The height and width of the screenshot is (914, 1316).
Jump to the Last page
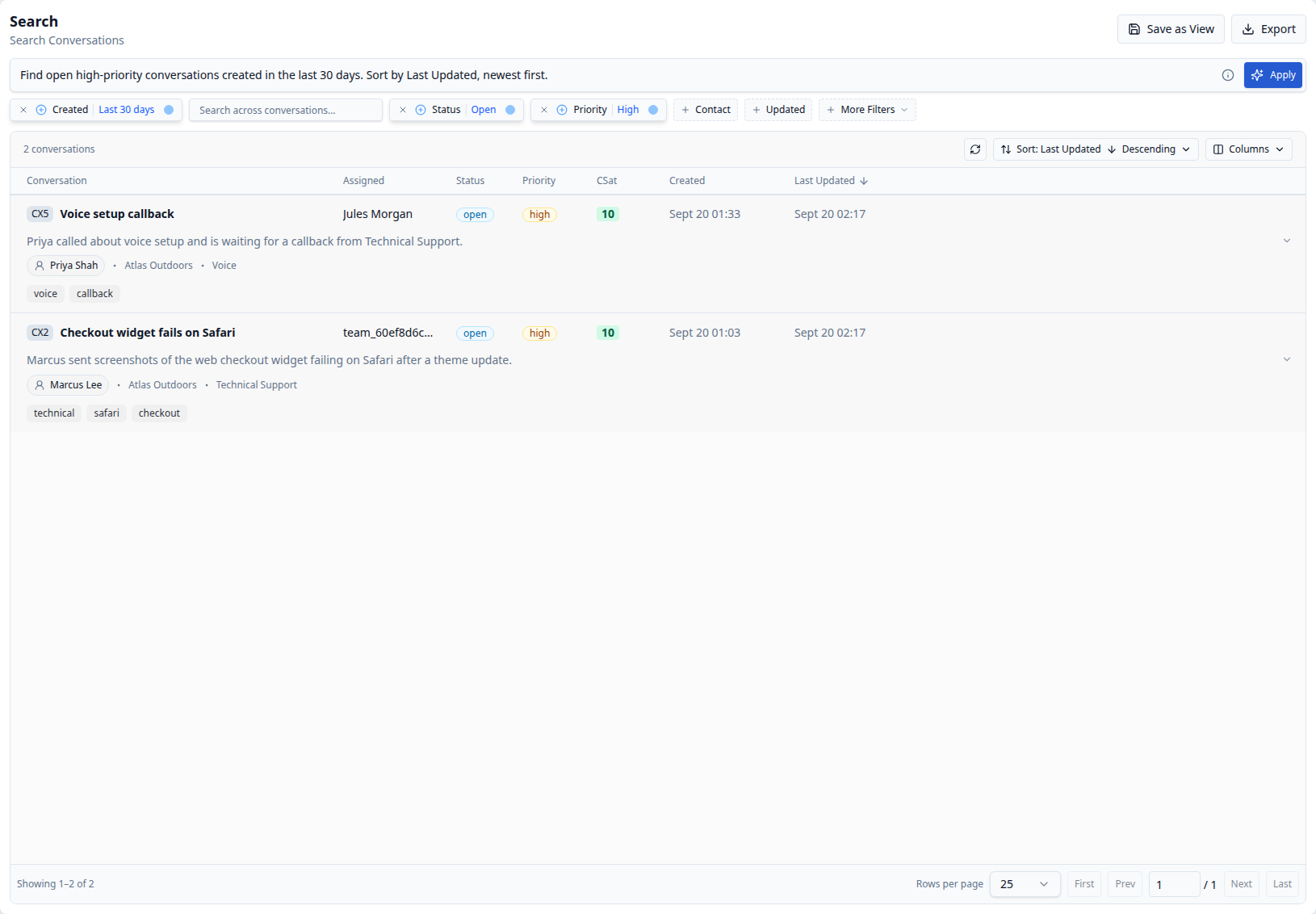click(x=1282, y=884)
